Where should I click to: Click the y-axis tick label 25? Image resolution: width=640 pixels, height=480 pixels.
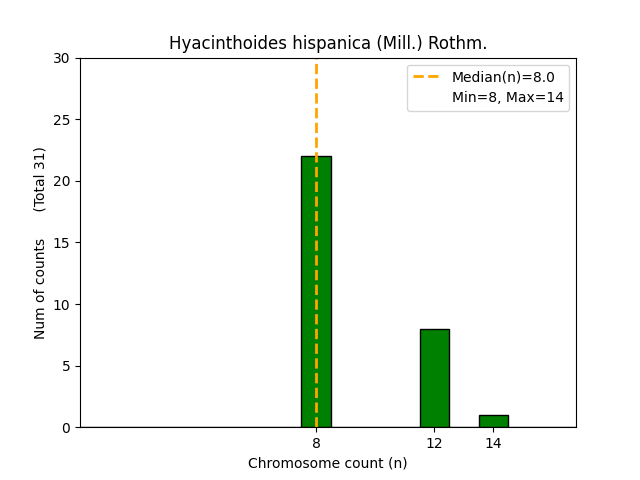(63, 120)
